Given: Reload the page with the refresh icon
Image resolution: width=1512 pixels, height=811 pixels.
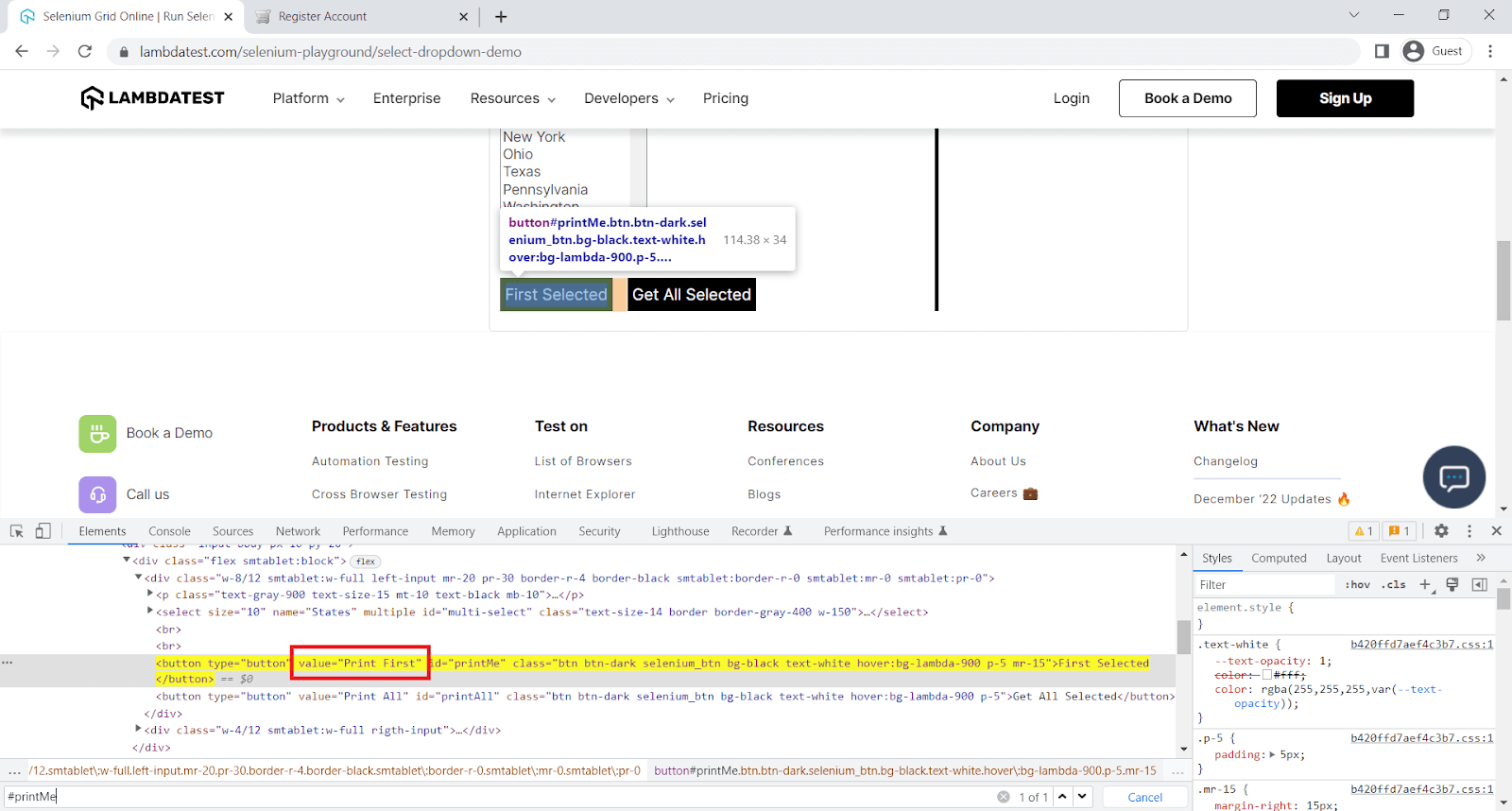Looking at the screenshot, I should (x=85, y=51).
